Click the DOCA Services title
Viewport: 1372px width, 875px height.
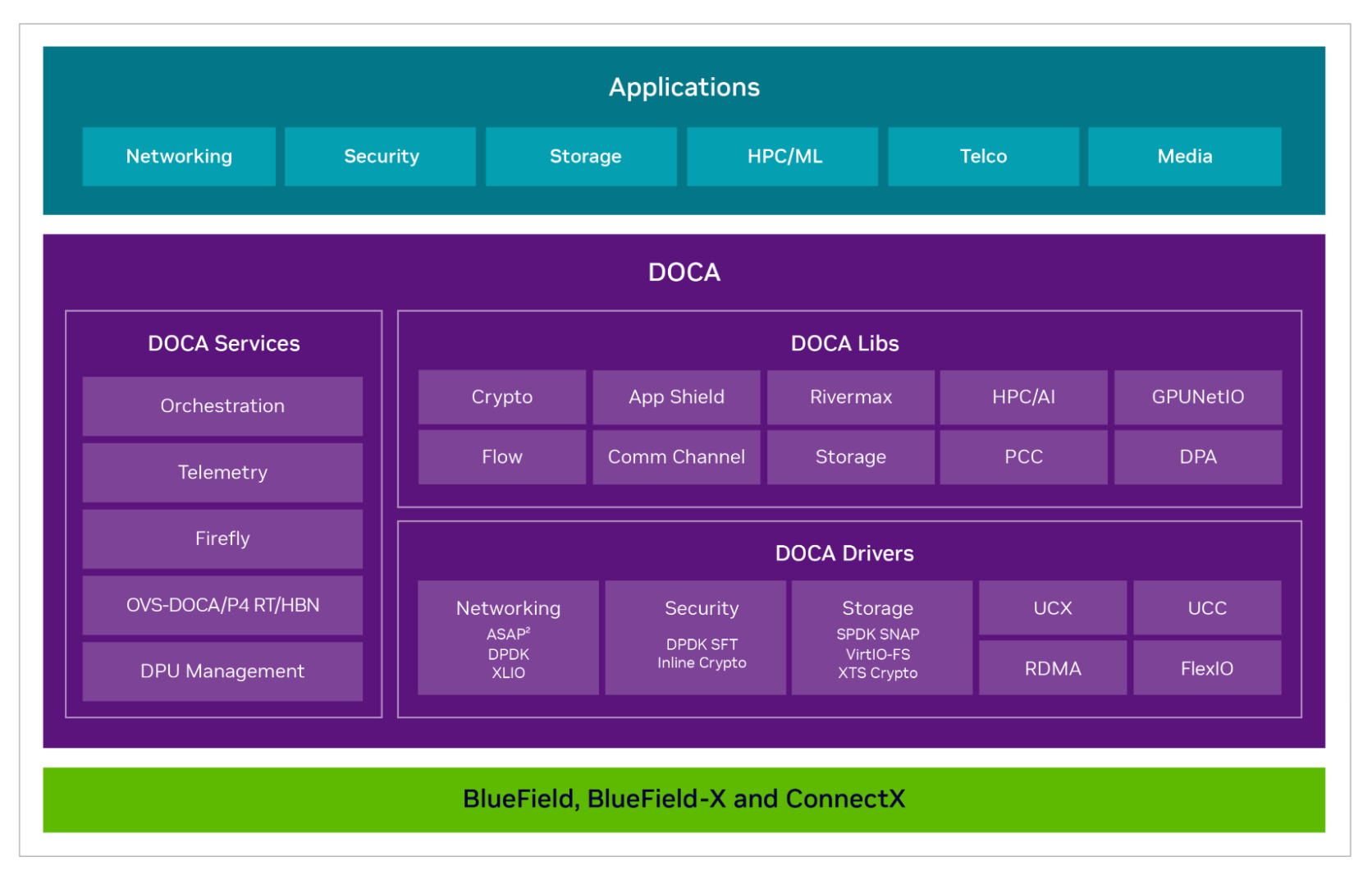click(223, 343)
